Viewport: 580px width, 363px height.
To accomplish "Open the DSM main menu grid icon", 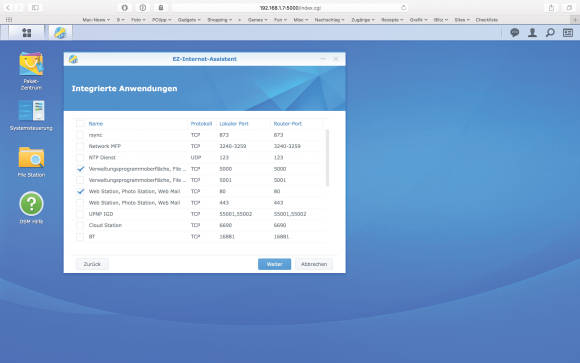I will coord(27,33).
